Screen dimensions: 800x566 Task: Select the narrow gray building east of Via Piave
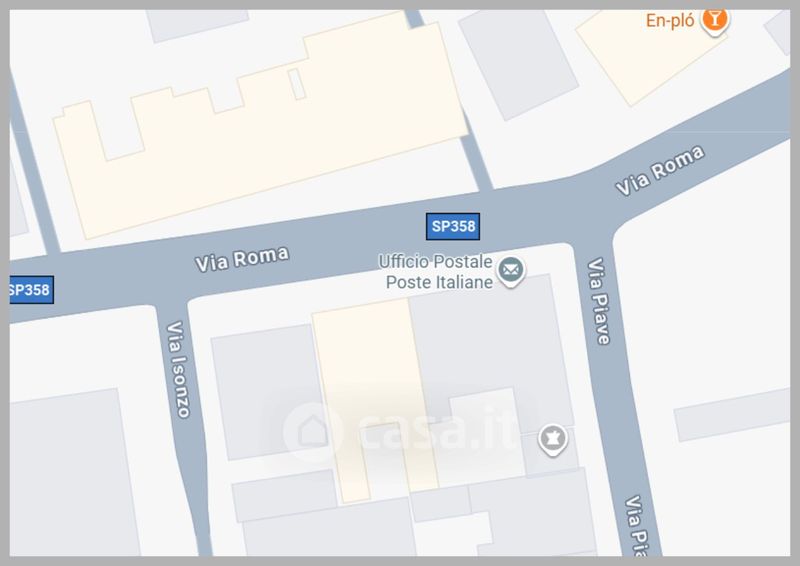point(732,414)
